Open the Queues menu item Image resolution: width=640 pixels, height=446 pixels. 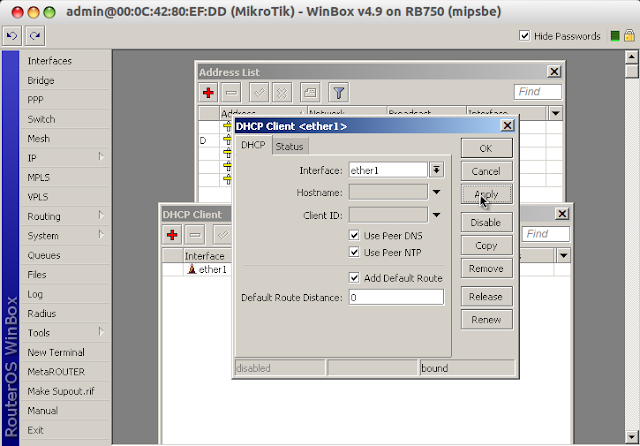click(x=65, y=255)
